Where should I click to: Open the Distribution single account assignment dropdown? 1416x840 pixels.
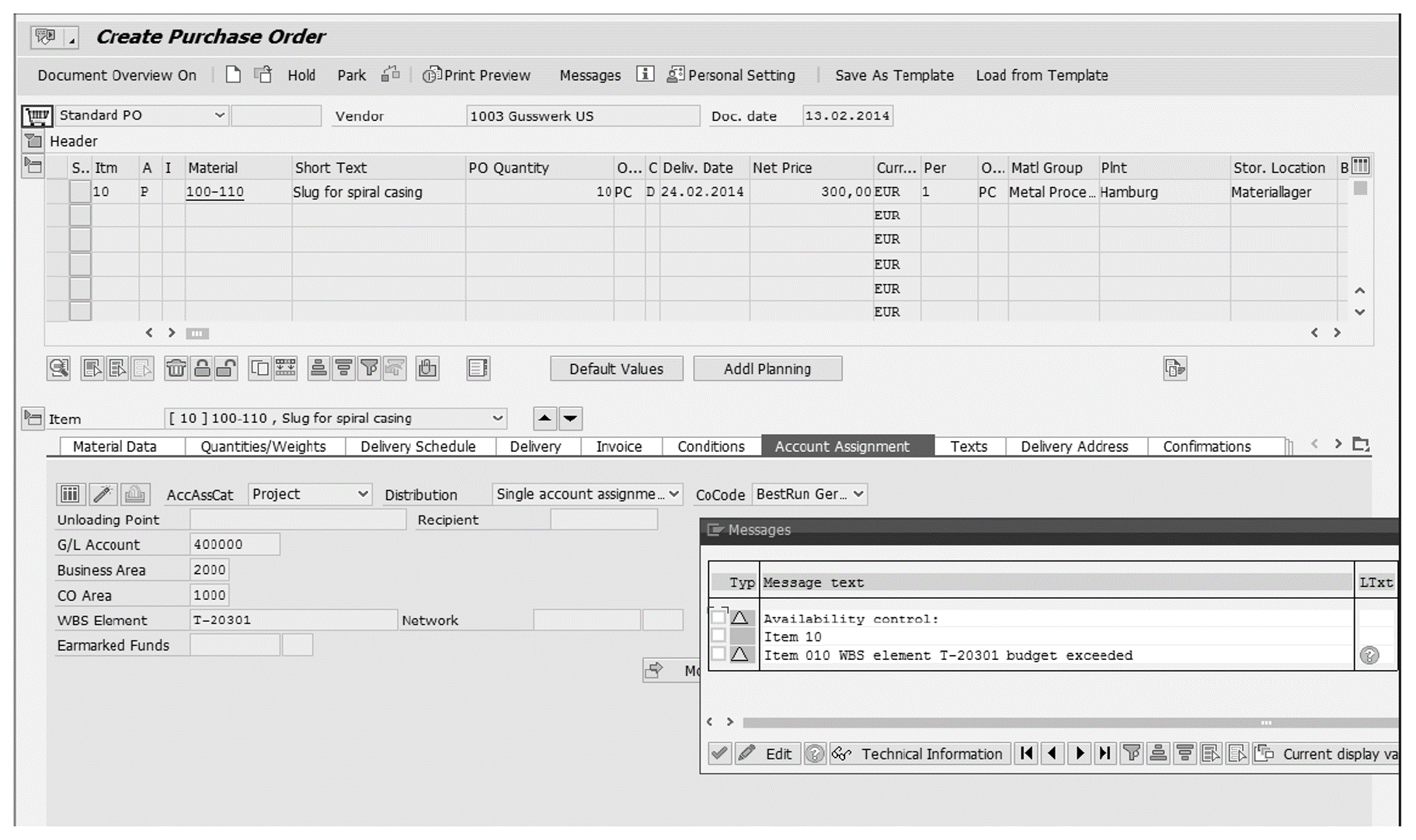(670, 494)
